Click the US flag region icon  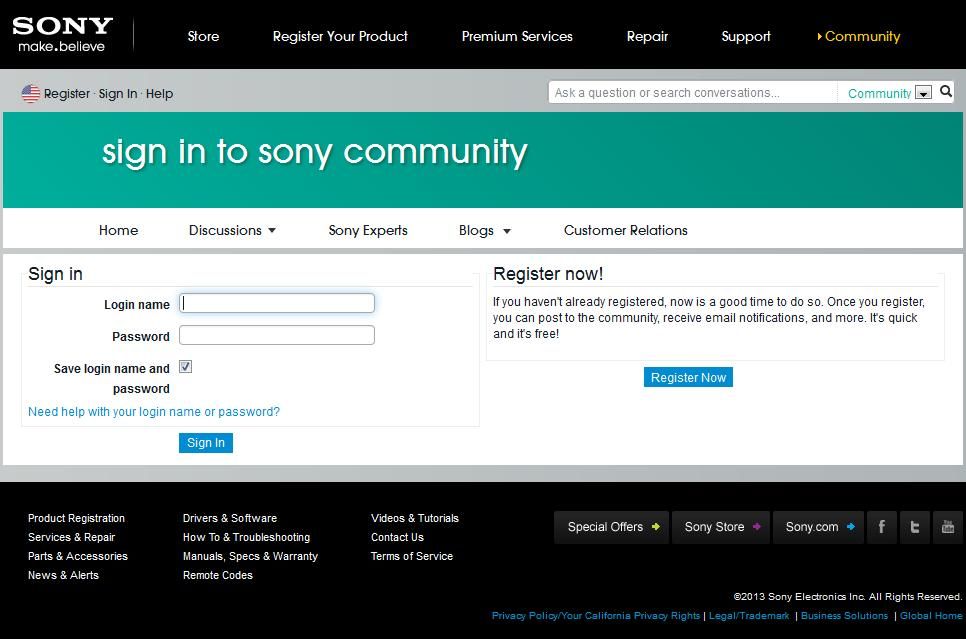click(30, 92)
